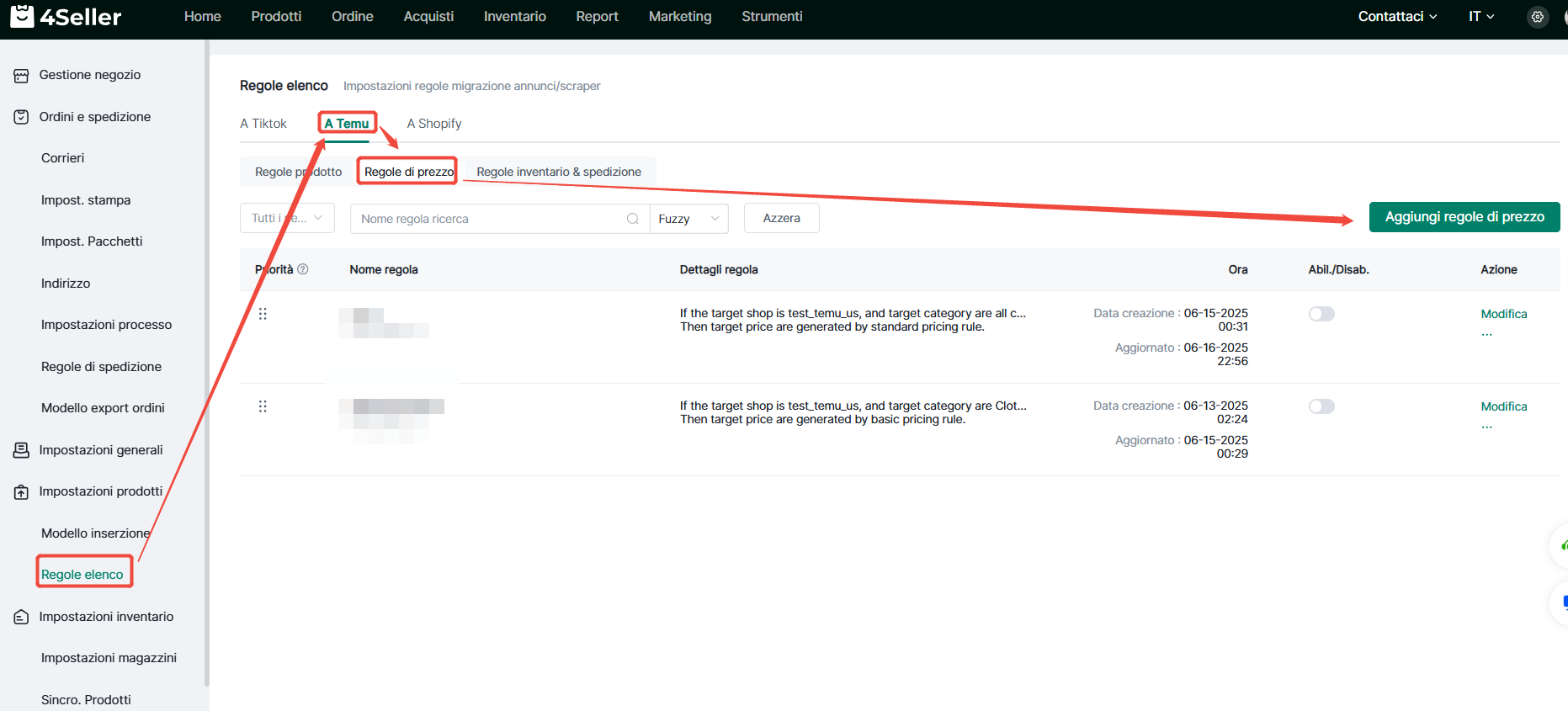This screenshot has width=1568, height=711.
Task: Open the Contattaci dropdown
Action: (1397, 16)
